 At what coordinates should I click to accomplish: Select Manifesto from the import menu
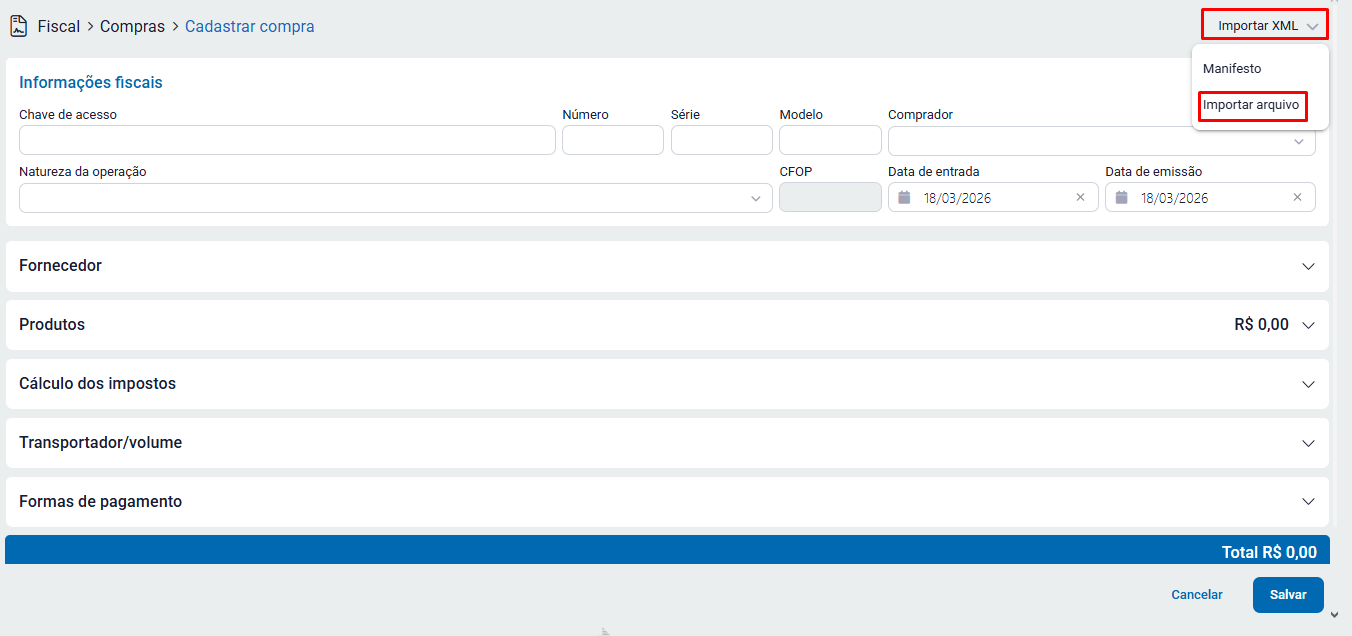click(x=1232, y=69)
